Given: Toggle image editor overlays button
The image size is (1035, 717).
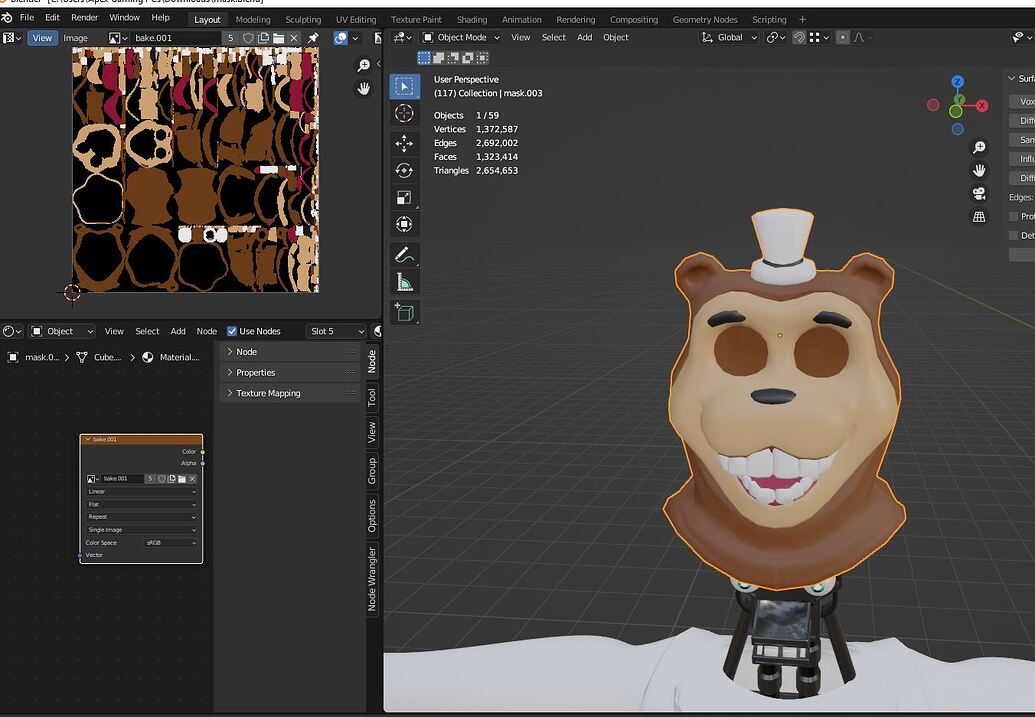Looking at the screenshot, I should pos(341,38).
